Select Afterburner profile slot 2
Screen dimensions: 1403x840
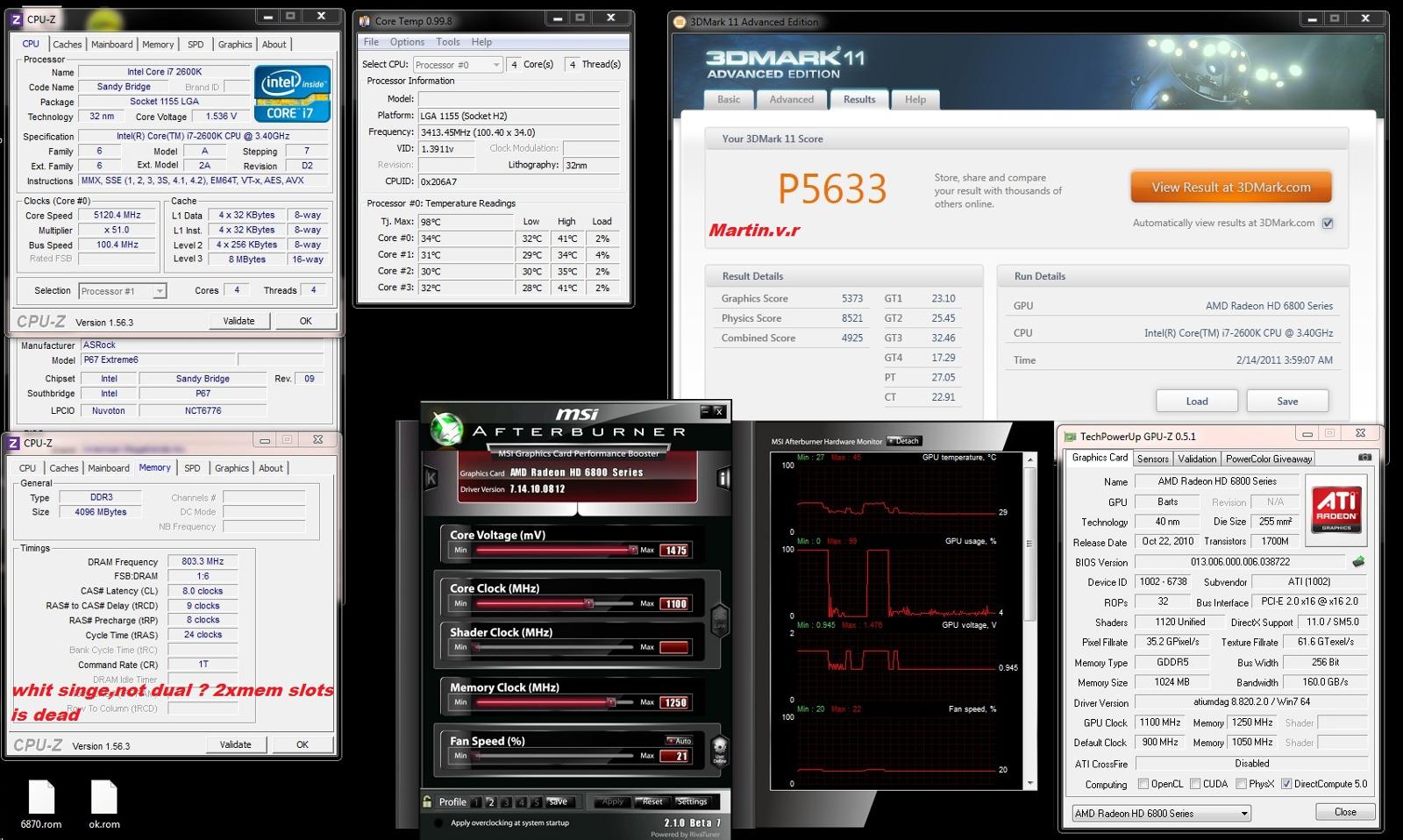coord(491,801)
